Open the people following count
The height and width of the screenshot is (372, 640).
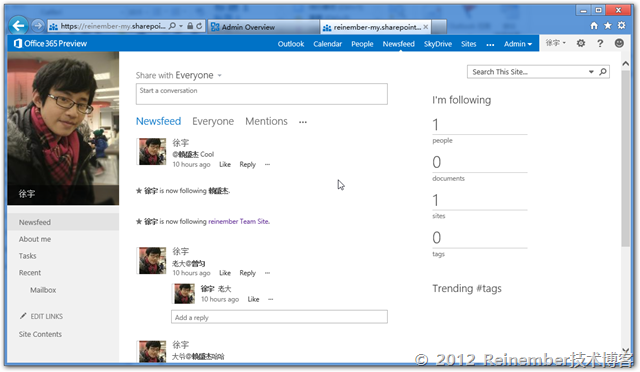coord(436,125)
